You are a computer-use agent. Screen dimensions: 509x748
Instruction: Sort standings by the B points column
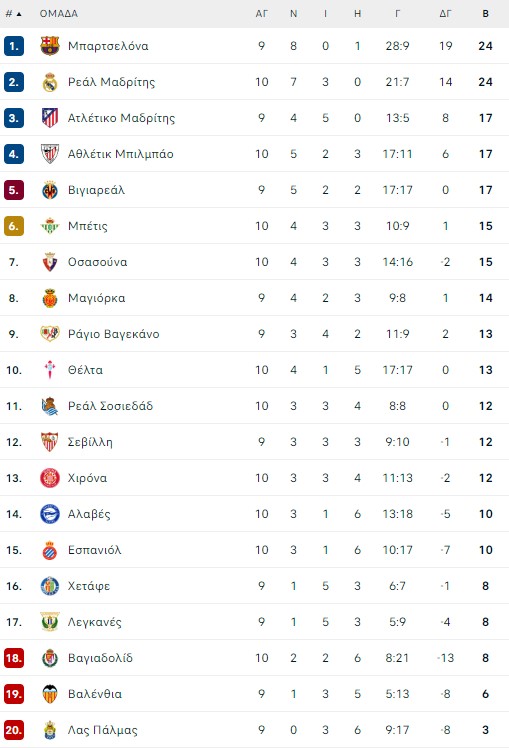point(485,14)
